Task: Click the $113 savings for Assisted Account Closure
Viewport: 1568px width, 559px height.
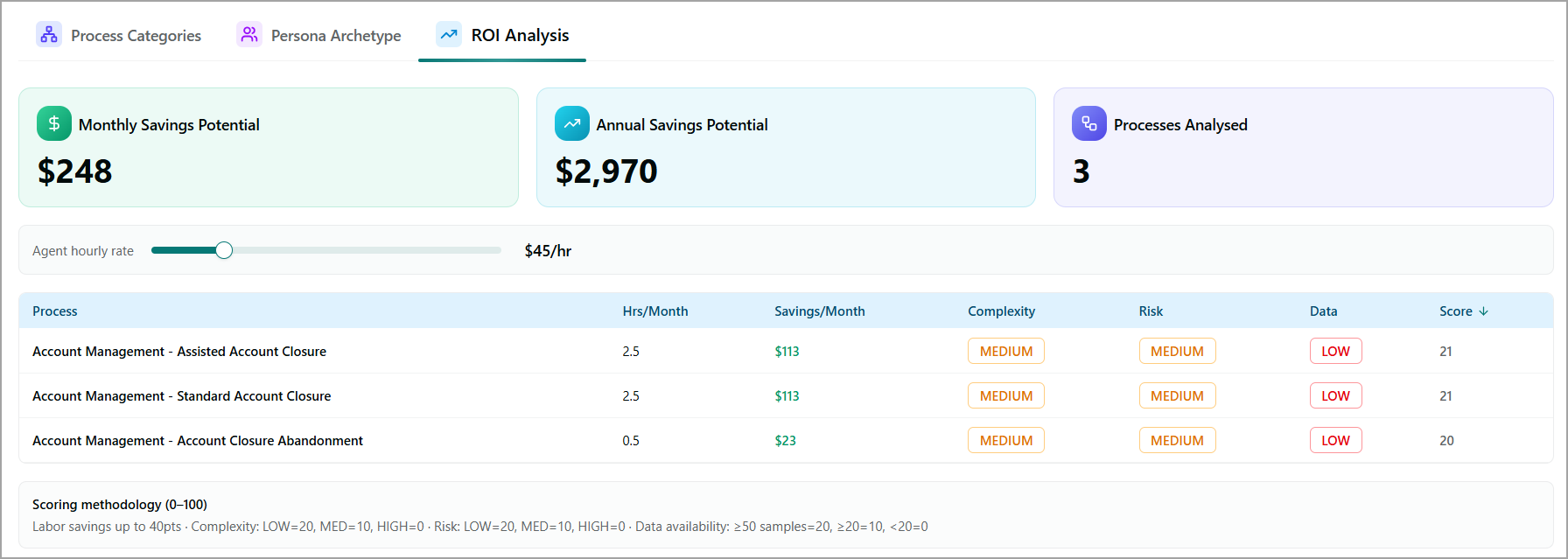Action: pyautogui.click(x=787, y=352)
